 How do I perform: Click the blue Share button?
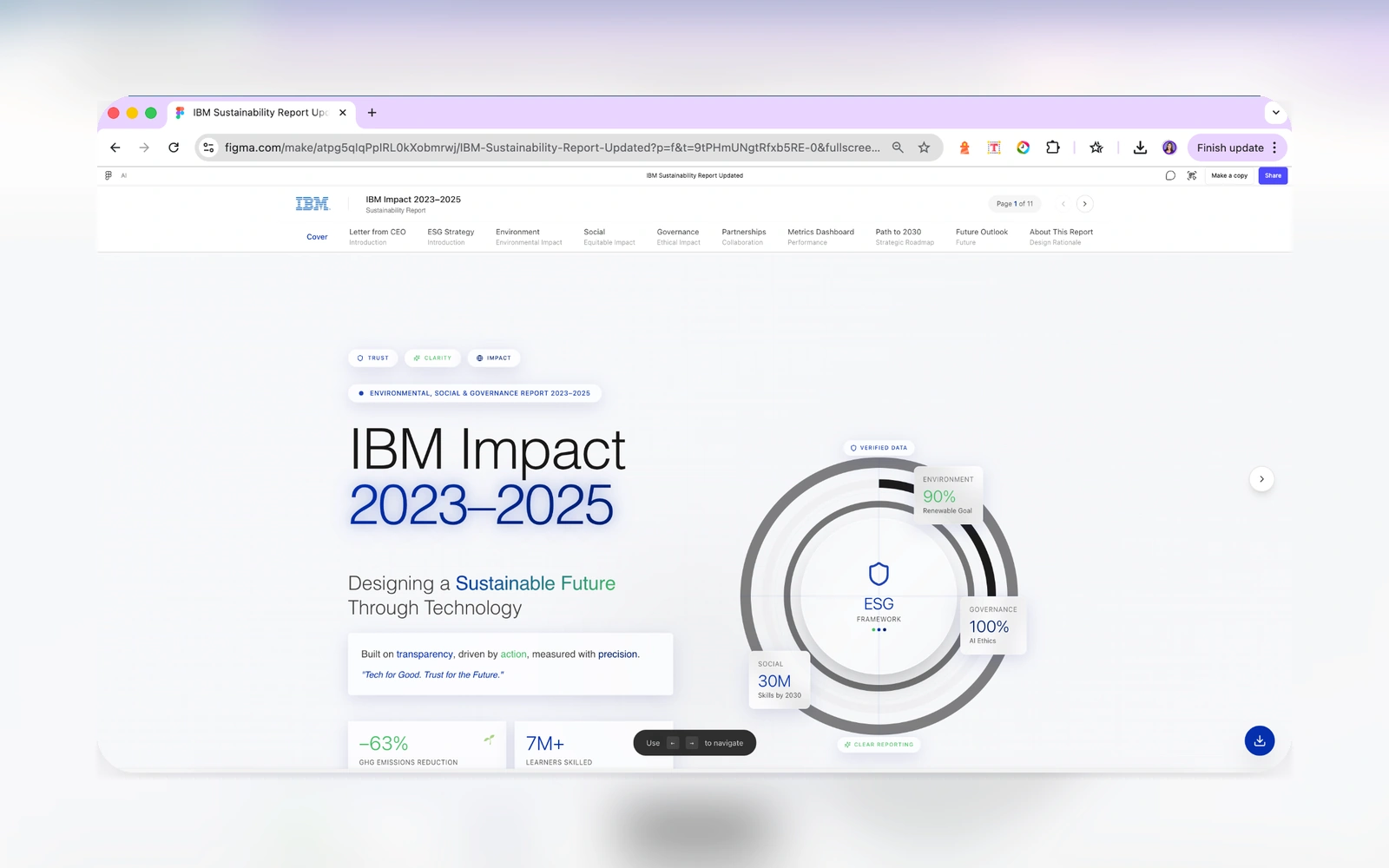tap(1273, 175)
